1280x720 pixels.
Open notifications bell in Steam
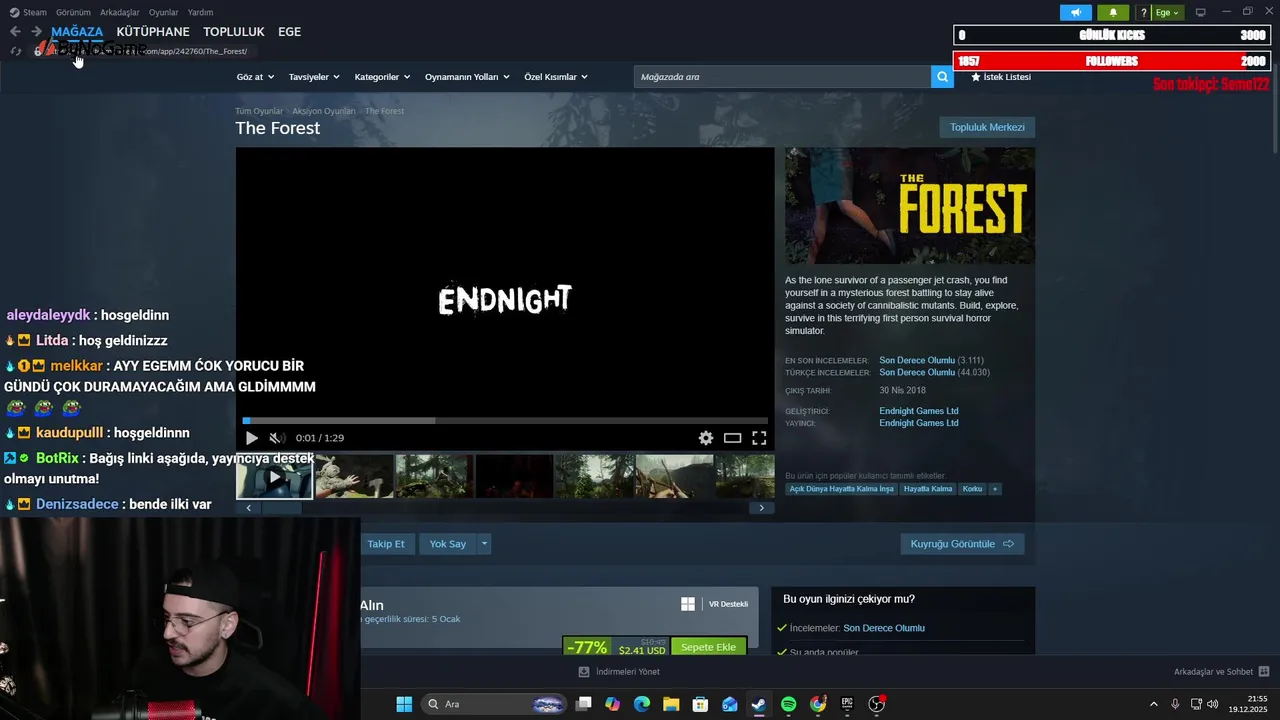click(x=1113, y=12)
